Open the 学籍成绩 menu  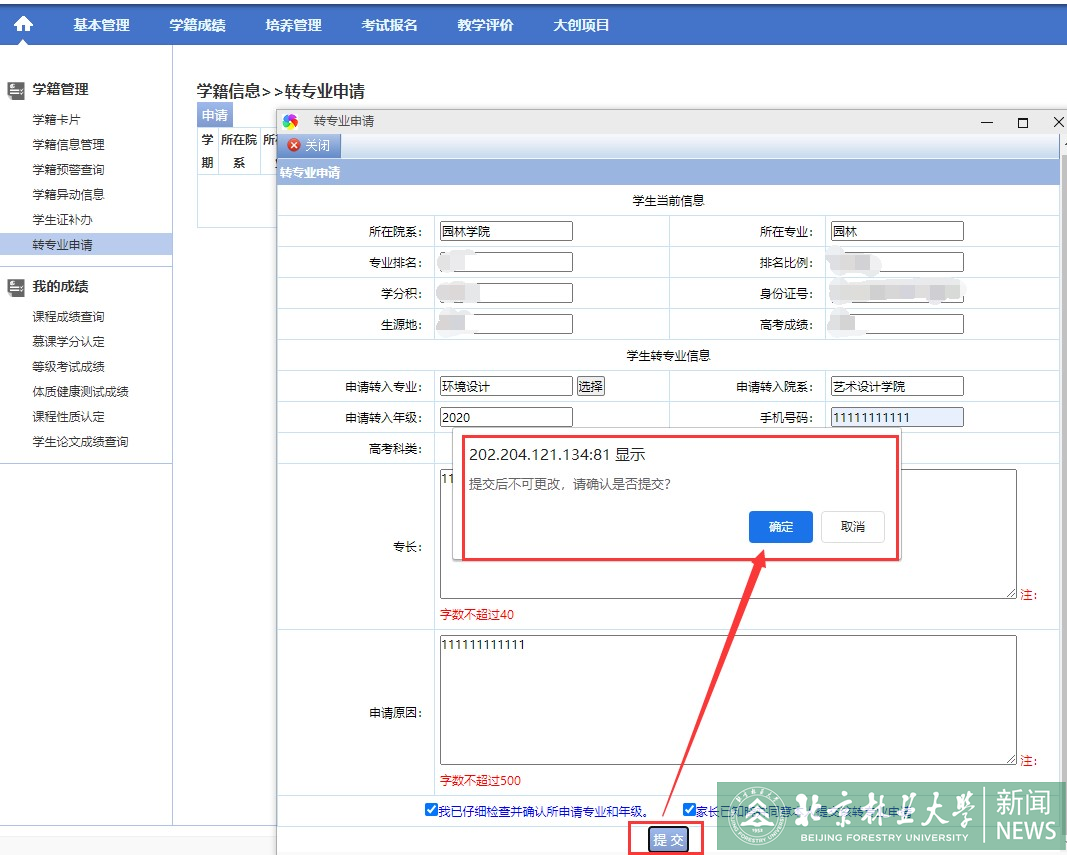click(197, 25)
